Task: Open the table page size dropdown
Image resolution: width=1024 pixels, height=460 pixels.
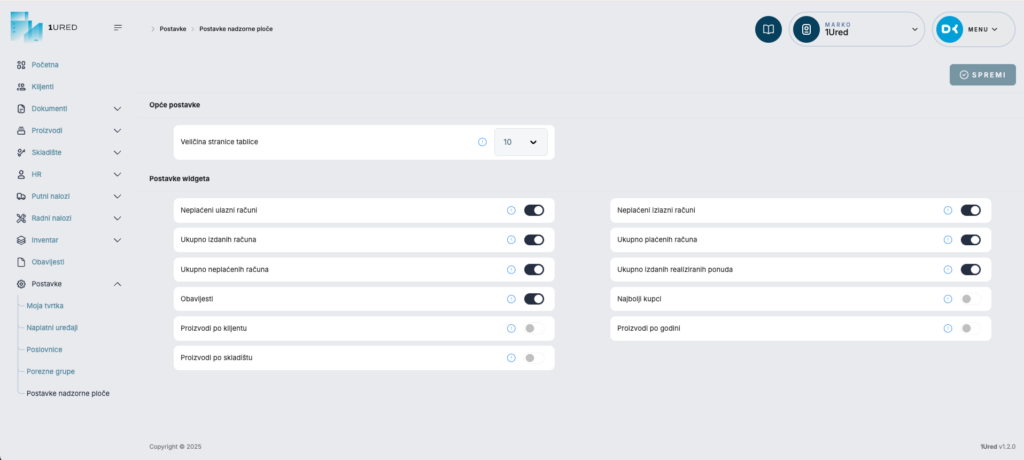Action: (521, 142)
